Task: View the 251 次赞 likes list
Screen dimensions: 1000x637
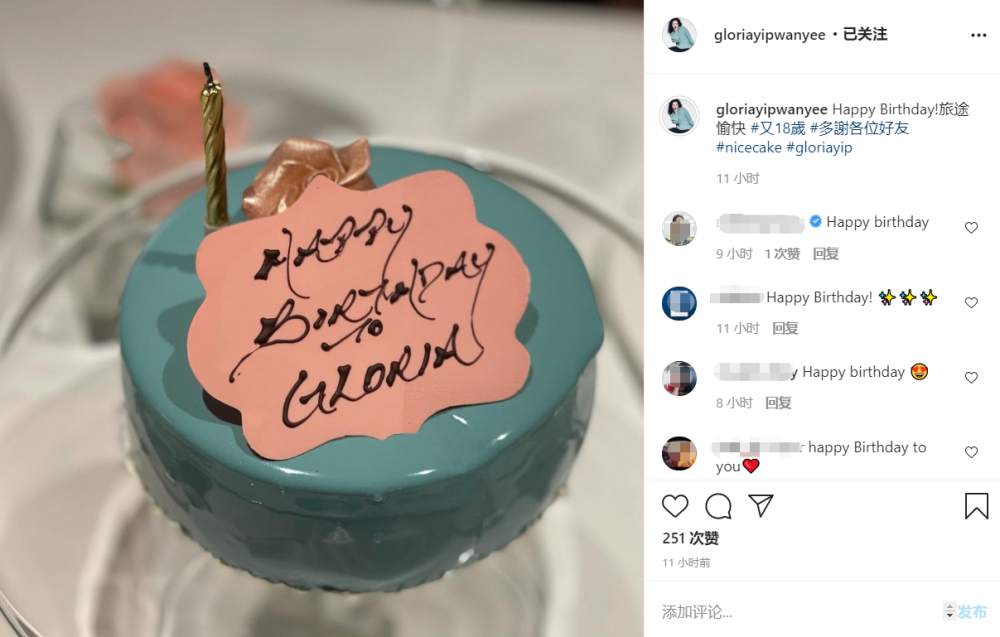Action: [x=691, y=538]
